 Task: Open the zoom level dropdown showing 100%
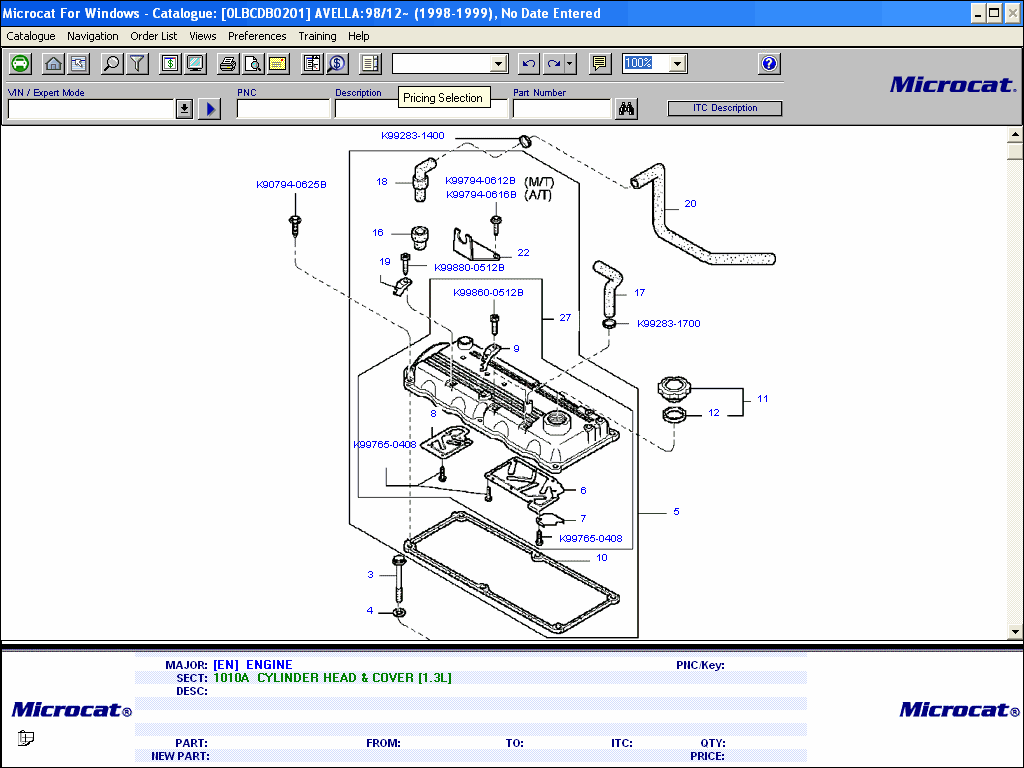[677, 63]
